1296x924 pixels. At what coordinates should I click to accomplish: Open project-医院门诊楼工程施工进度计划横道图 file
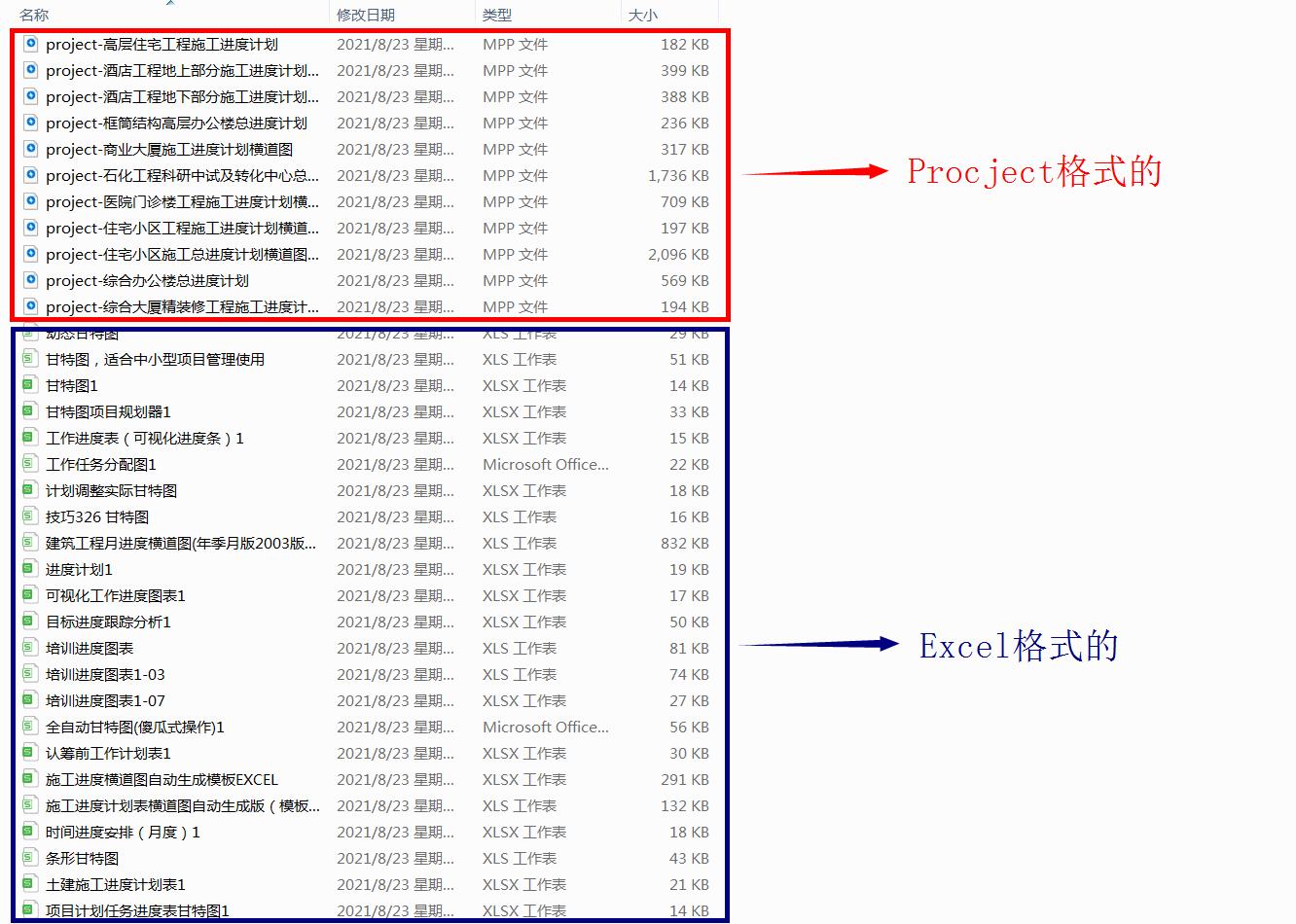coord(165,201)
